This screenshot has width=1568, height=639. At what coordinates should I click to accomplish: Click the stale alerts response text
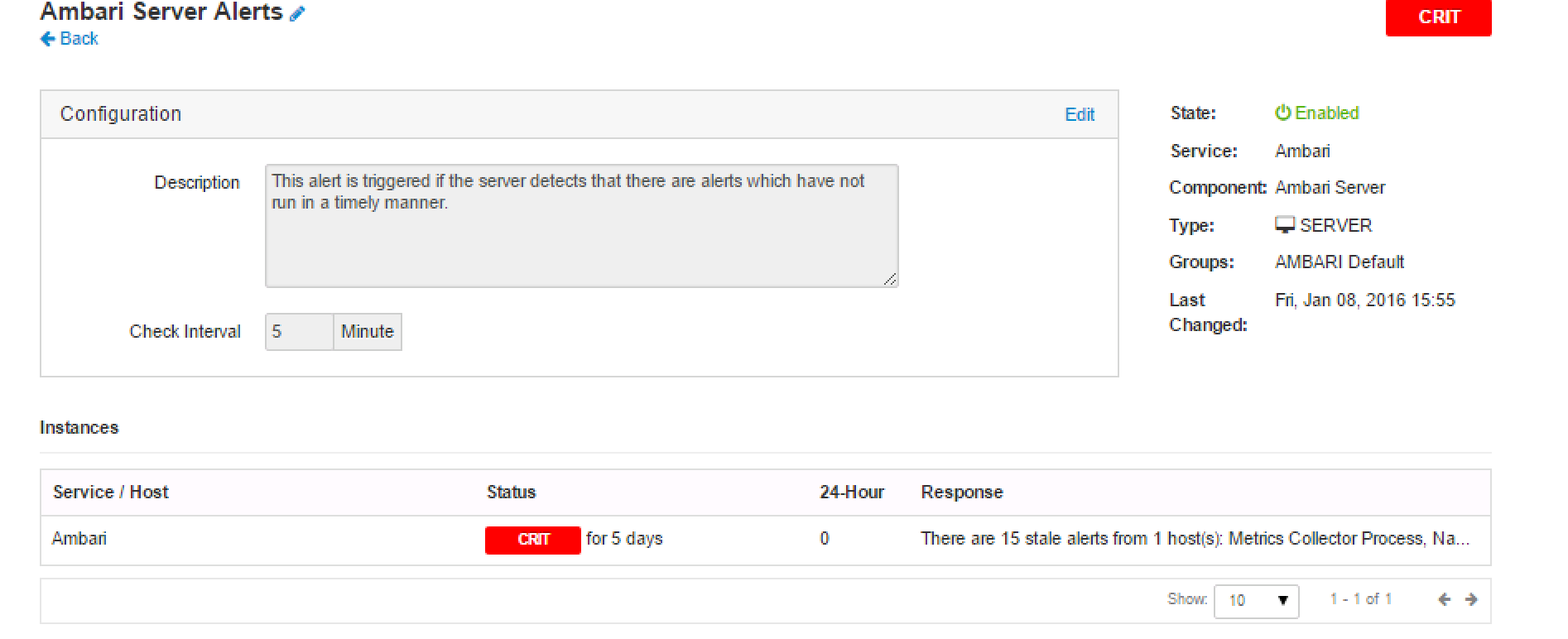[1195, 539]
